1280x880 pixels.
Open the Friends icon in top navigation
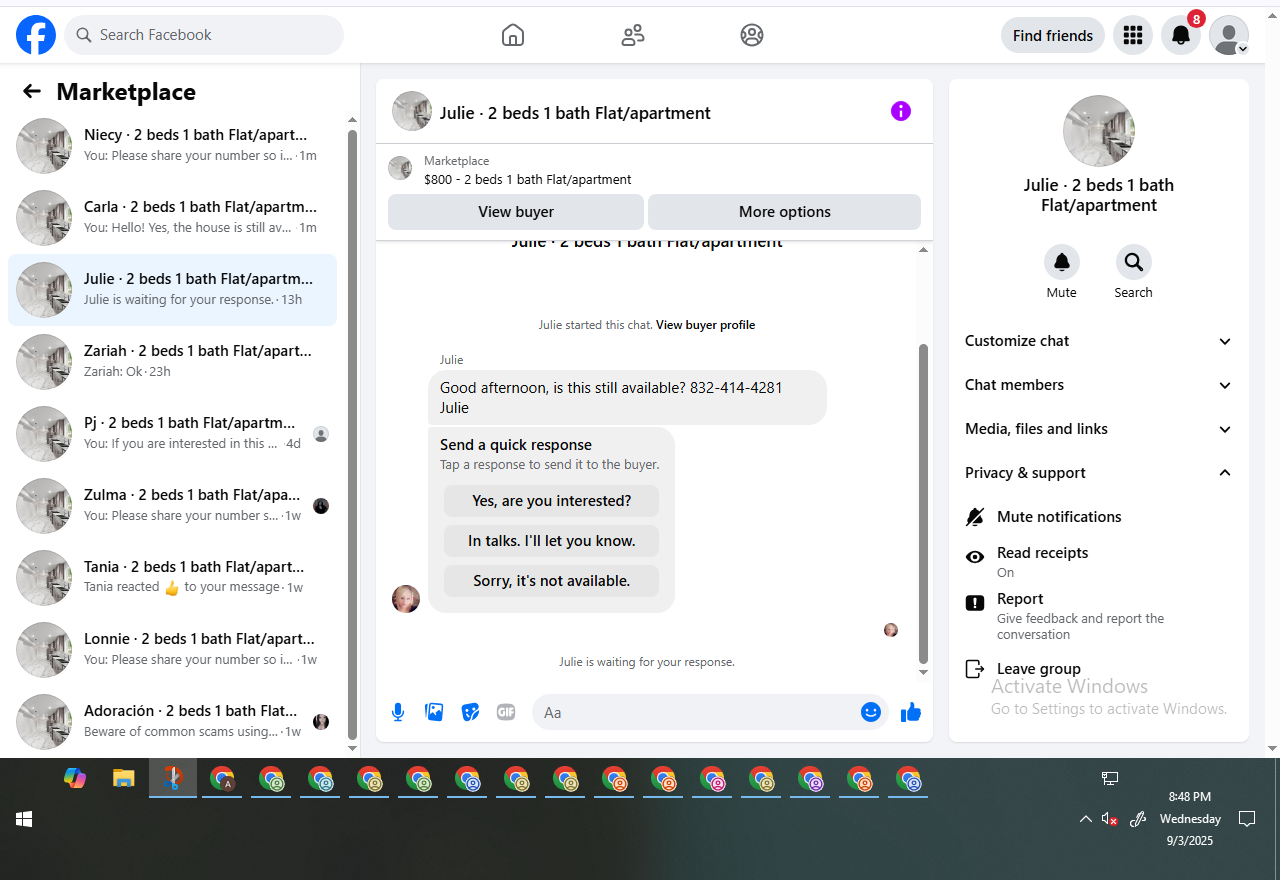coord(632,35)
